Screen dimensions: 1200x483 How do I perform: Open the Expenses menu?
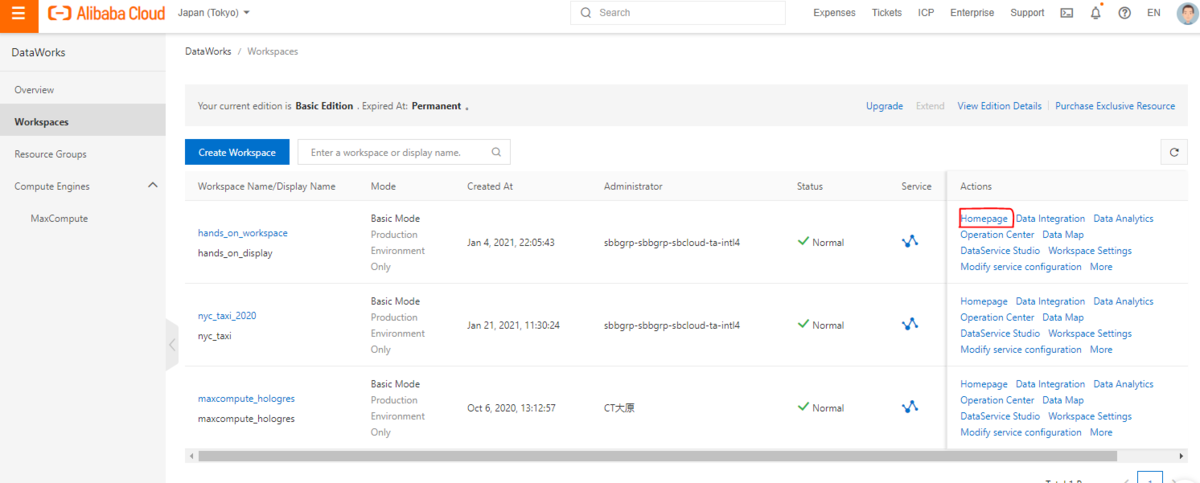tap(834, 13)
